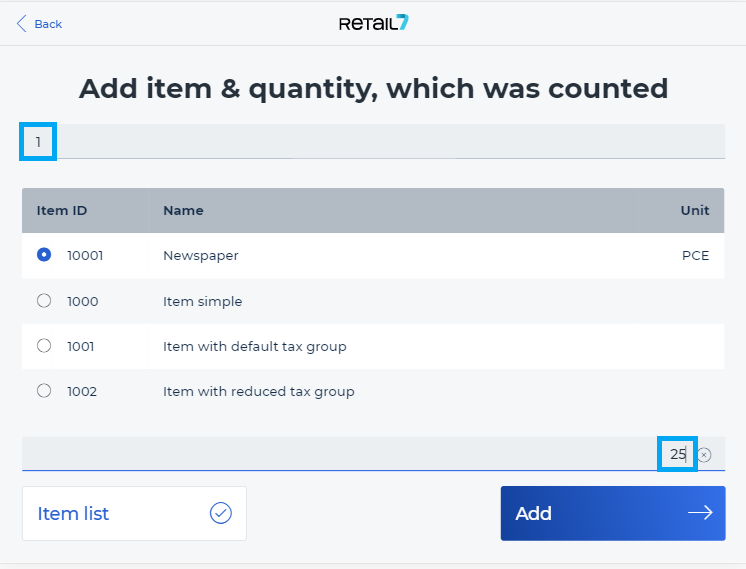Select radio button for item 1000
The image size is (746, 569).
point(44,301)
